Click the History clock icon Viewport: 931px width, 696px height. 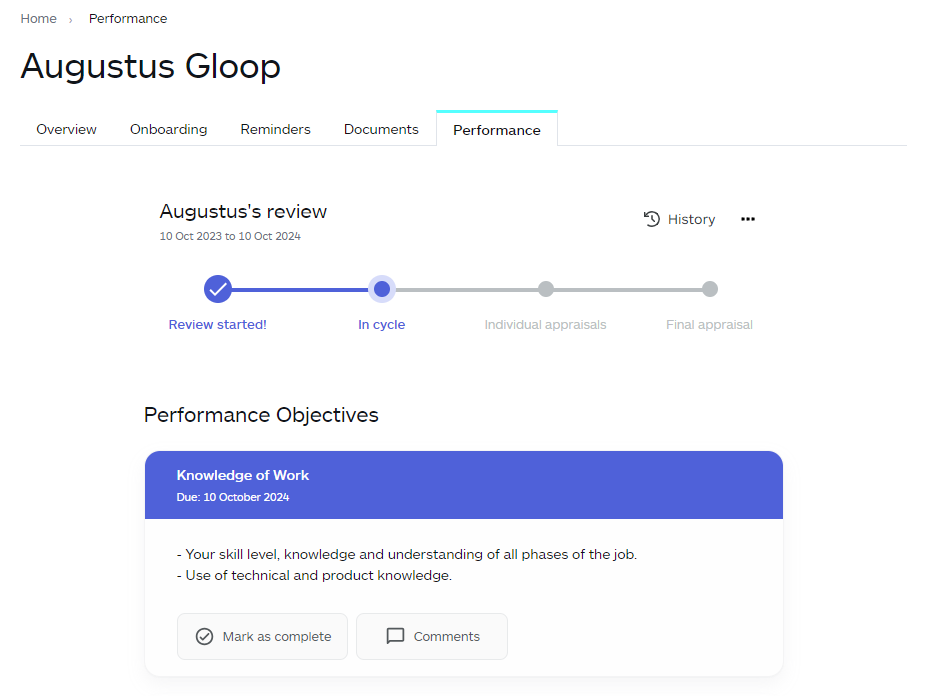(x=652, y=219)
